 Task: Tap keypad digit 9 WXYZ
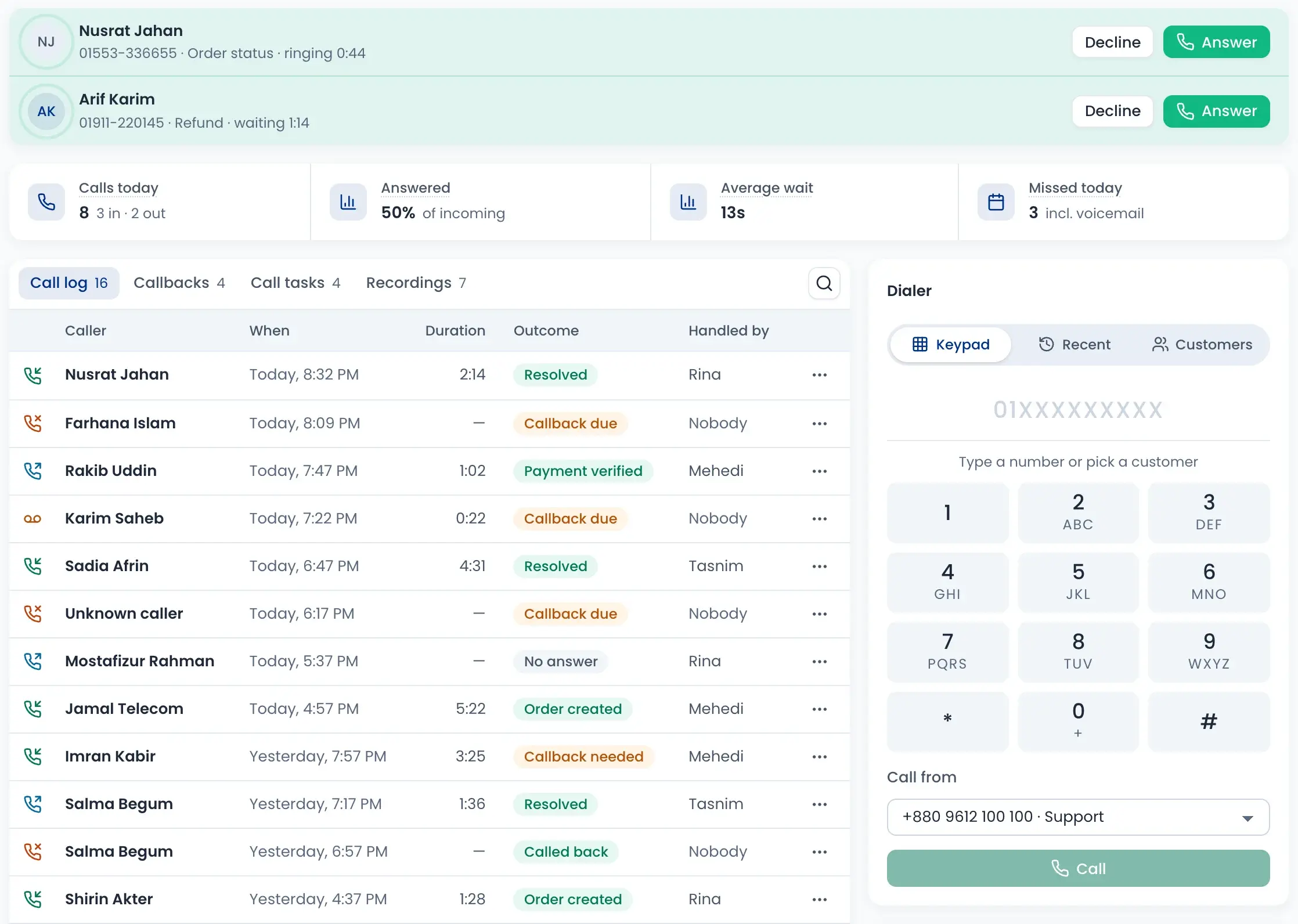[1209, 652]
